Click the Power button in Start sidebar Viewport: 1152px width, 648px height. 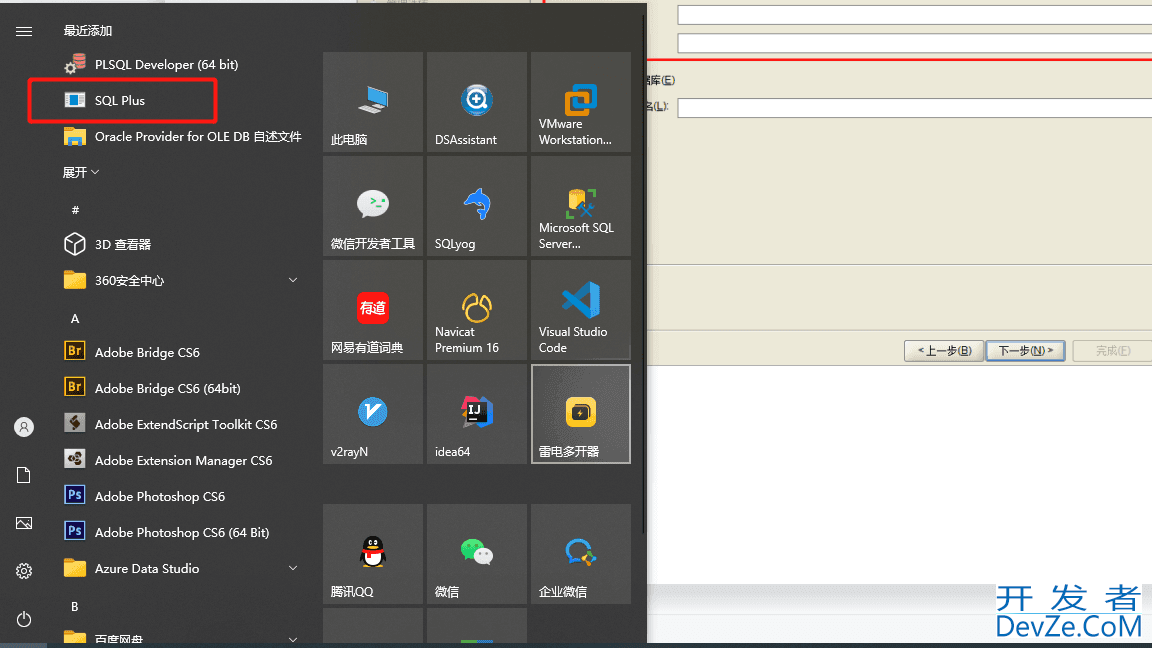24,619
